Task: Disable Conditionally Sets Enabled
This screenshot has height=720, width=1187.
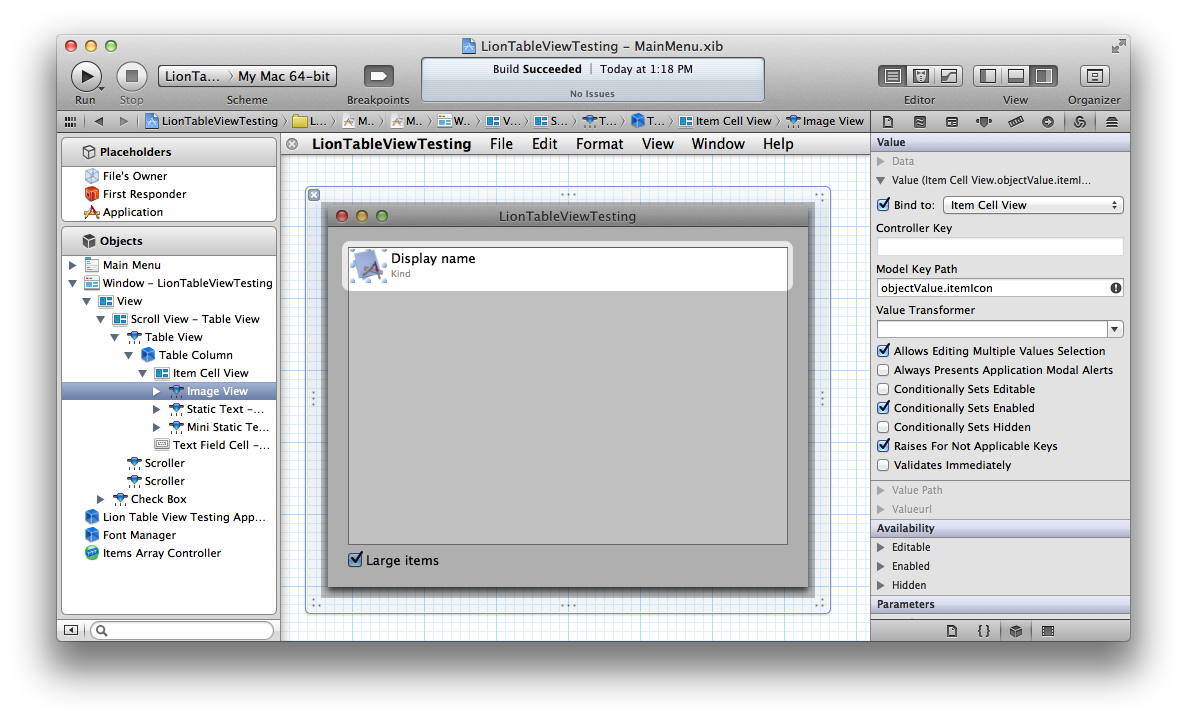Action: pos(883,407)
